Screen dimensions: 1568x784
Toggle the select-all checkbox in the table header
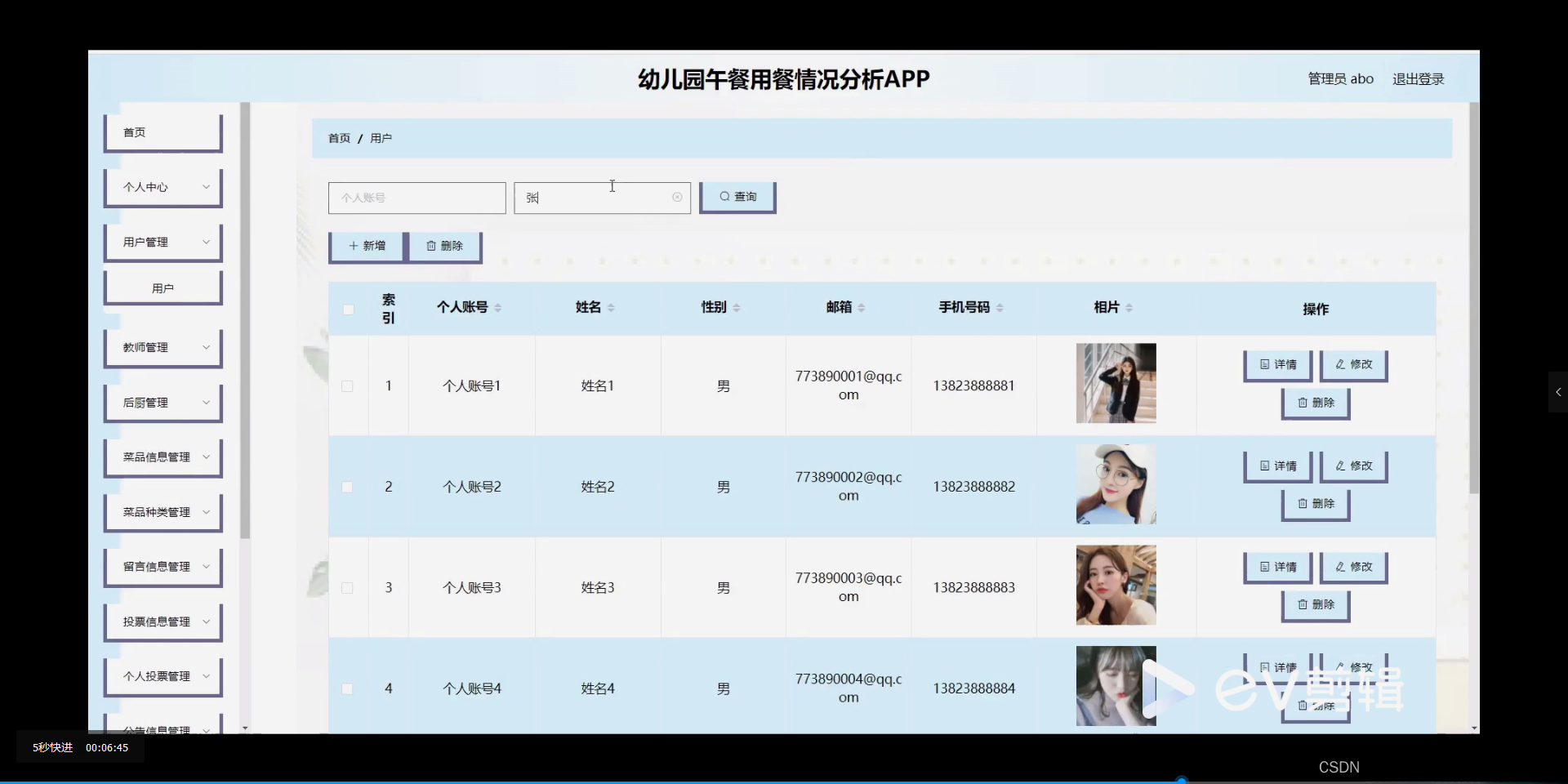348,310
